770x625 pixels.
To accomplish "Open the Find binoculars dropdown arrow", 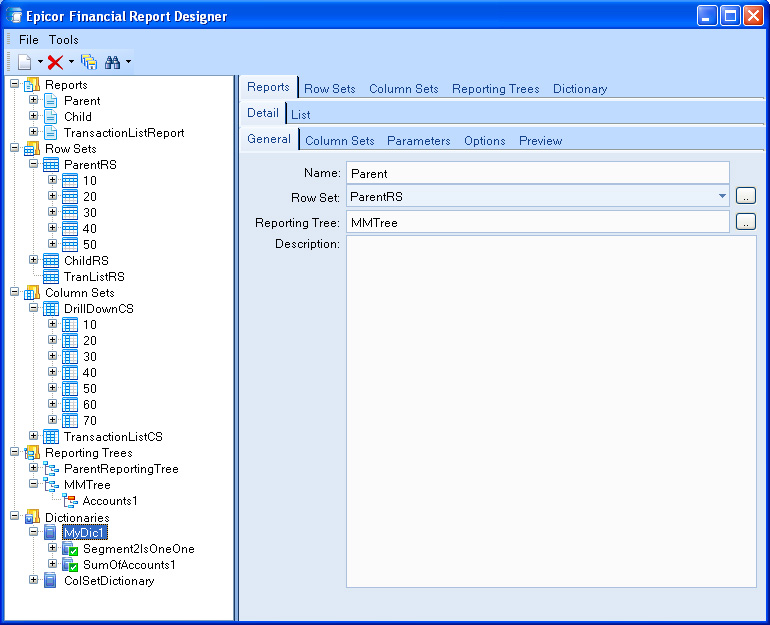I will point(128,62).
